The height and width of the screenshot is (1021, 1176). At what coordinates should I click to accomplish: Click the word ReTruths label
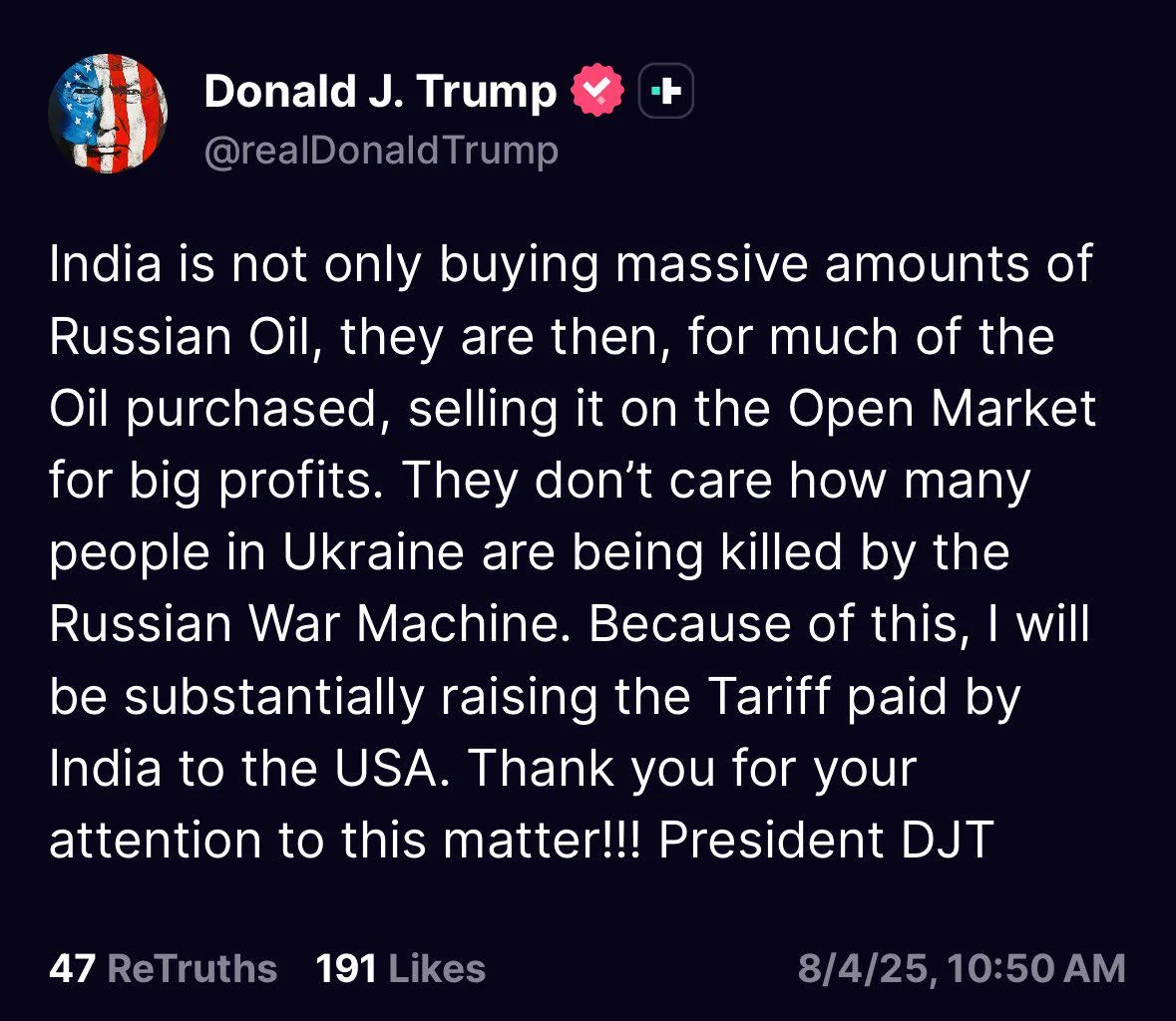(192, 968)
